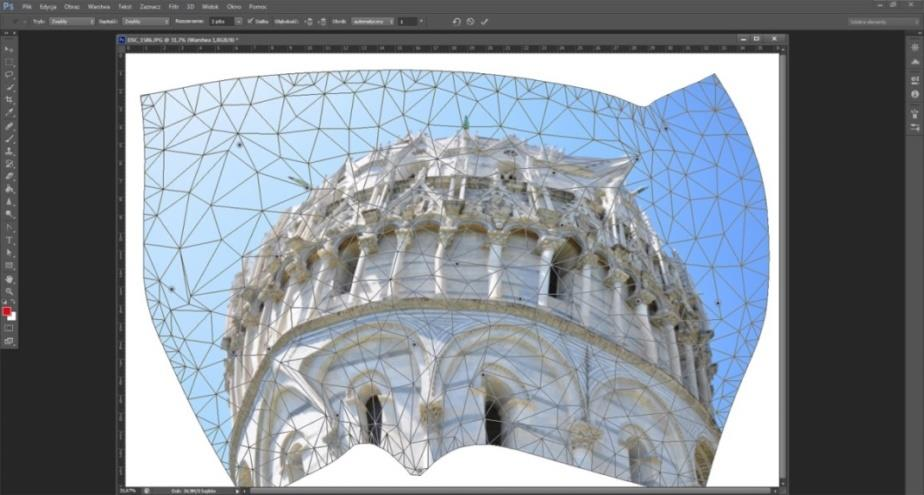
Task: Select the Lasso tool
Action: pyautogui.click(x=10, y=74)
